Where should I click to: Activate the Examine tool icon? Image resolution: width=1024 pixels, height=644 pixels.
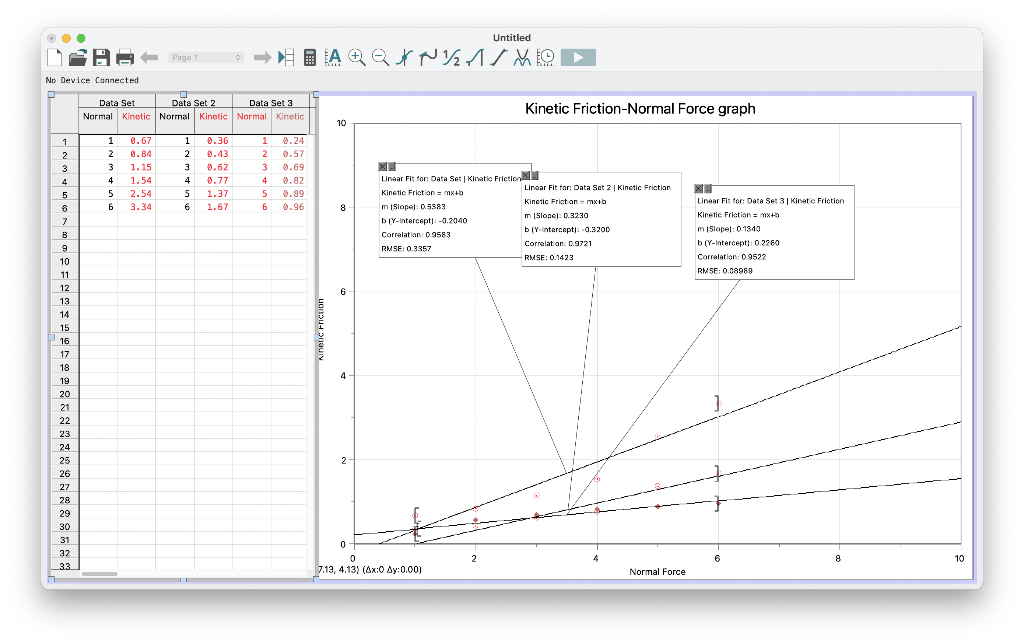[405, 57]
